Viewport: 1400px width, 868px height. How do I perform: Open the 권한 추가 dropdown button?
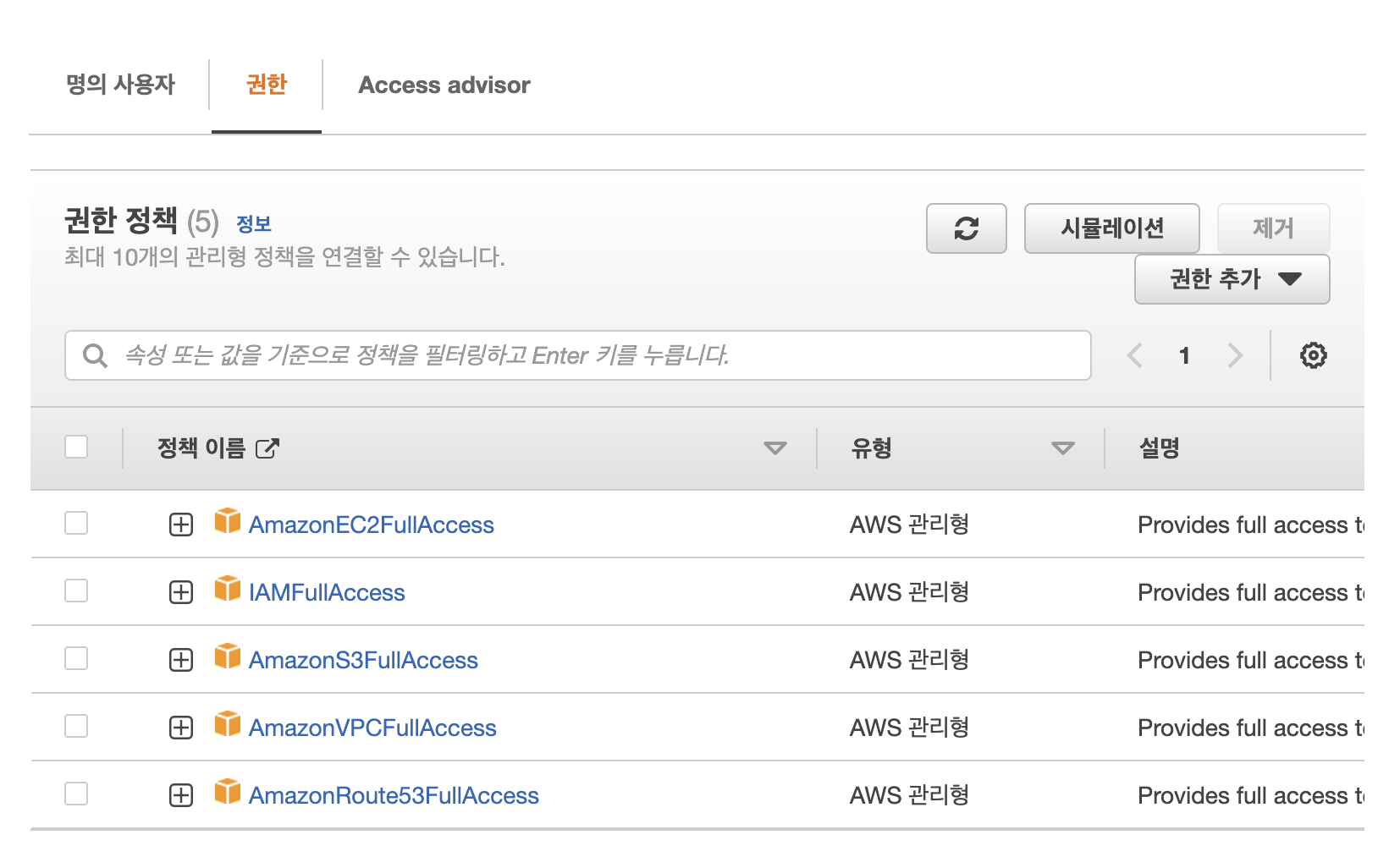(x=1232, y=279)
